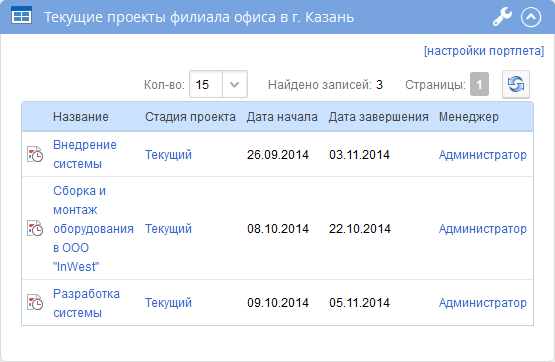This screenshot has height=362, width=555.
Task: Sort by the Дата завершения column header
Action: tap(378, 117)
